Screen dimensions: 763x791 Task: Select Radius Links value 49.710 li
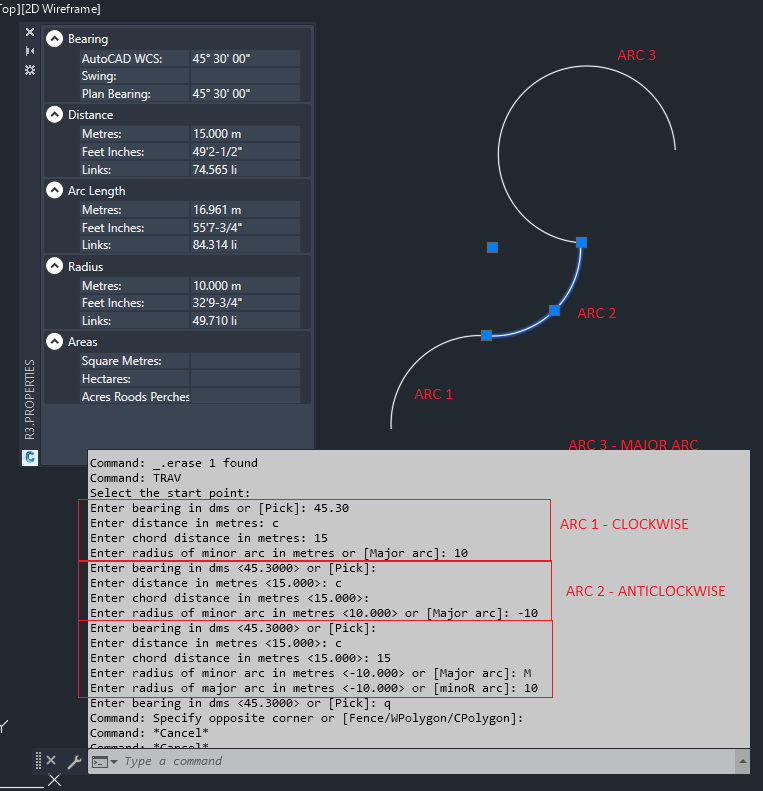(x=245, y=320)
